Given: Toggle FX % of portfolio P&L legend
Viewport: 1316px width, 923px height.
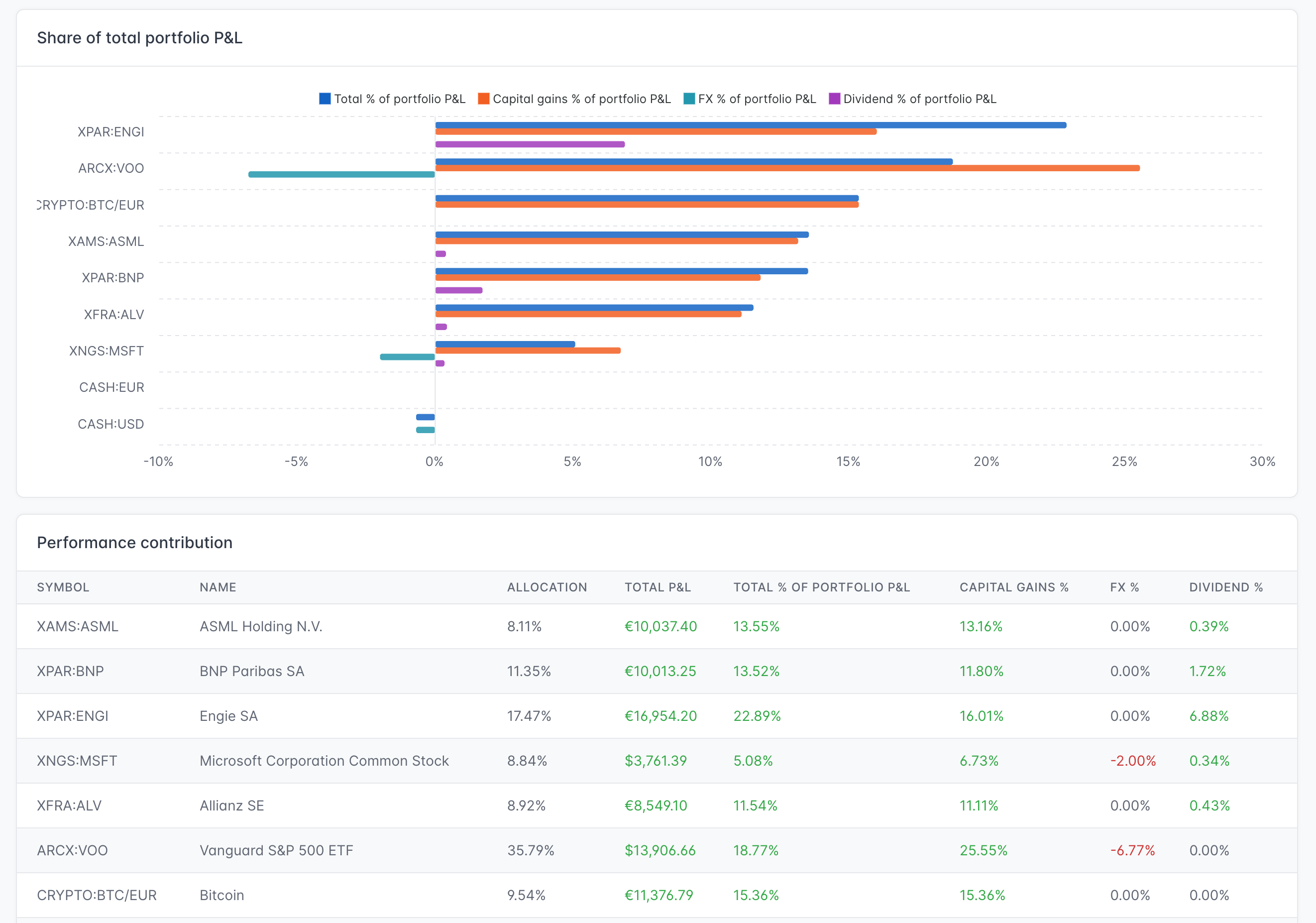Looking at the screenshot, I should (750, 99).
